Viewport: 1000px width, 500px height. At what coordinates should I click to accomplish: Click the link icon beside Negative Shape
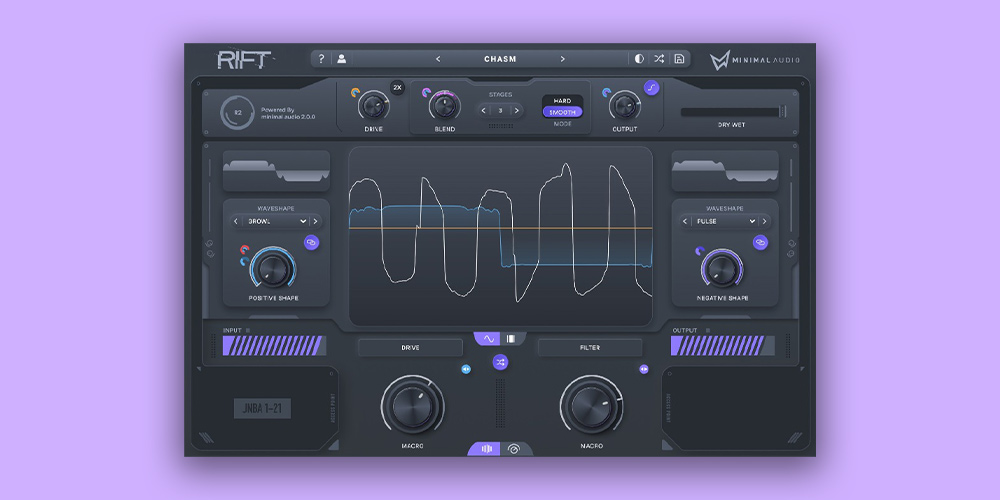760,242
